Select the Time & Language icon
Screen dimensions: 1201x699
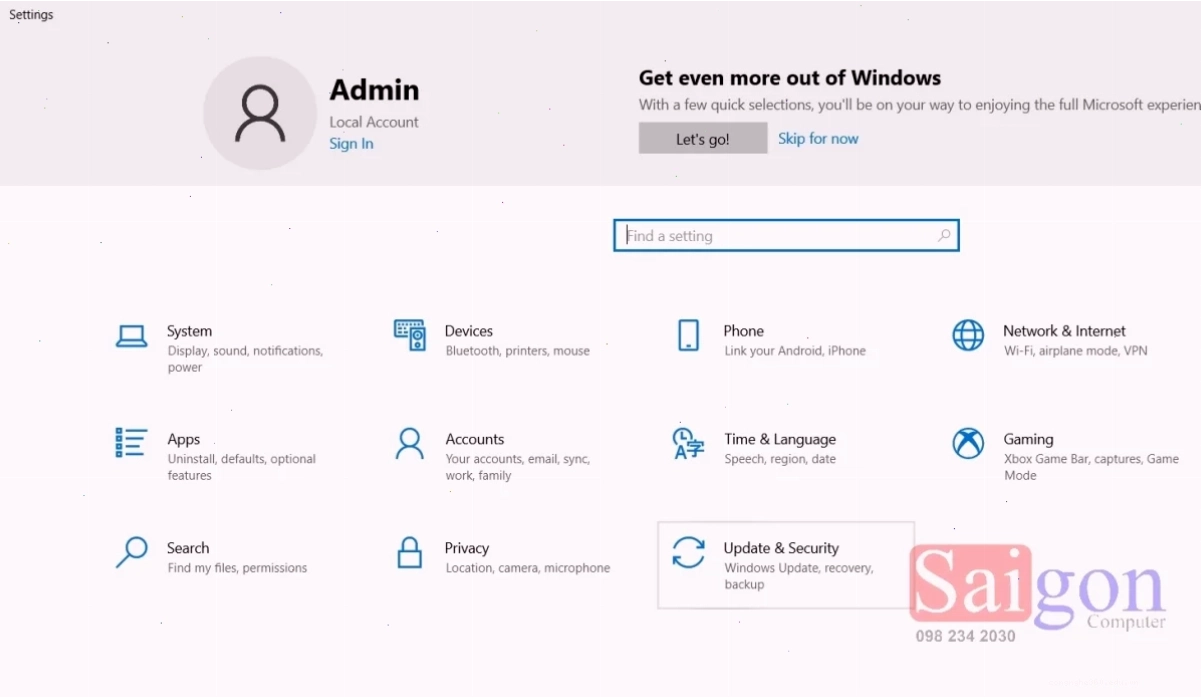(688, 443)
